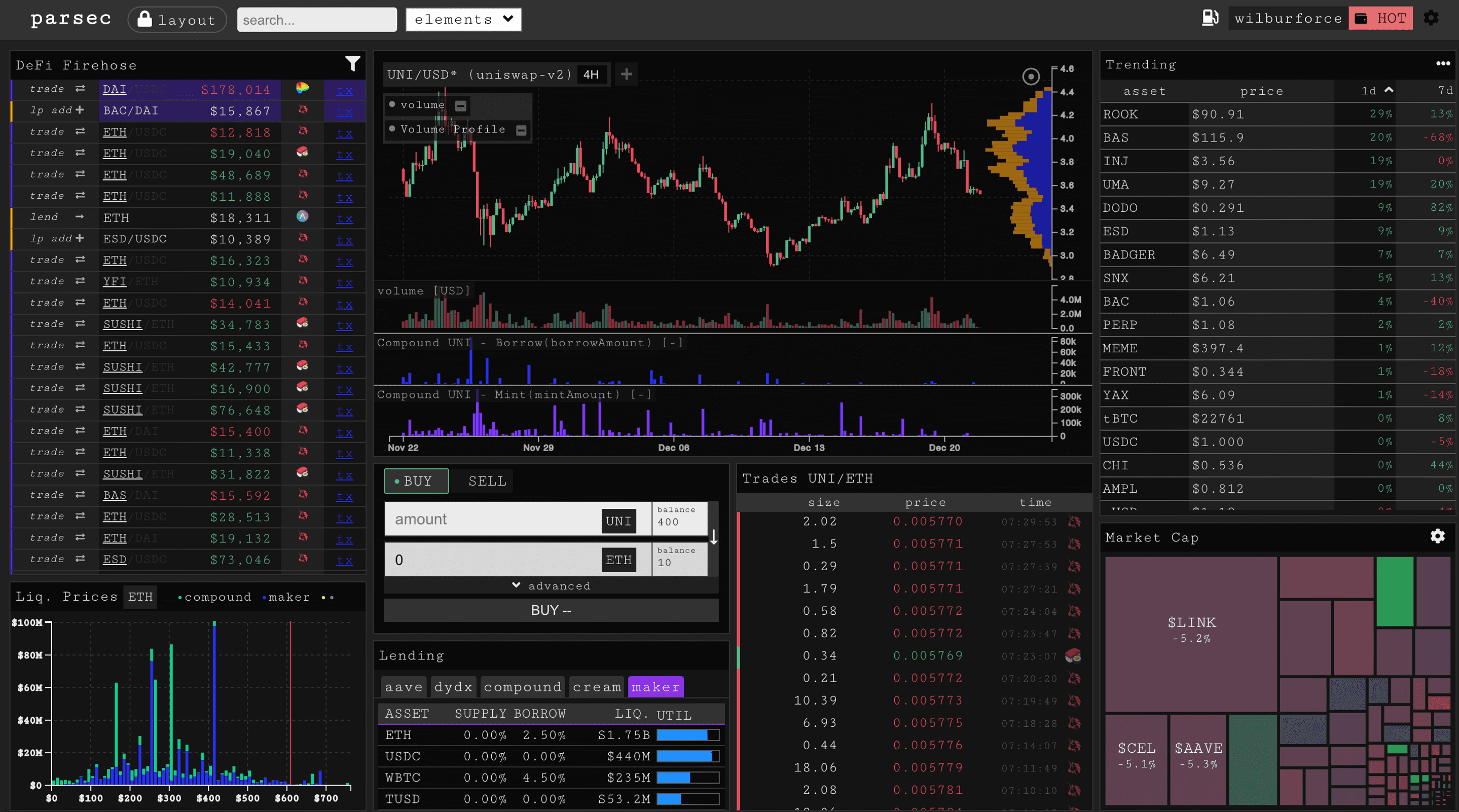1459x812 pixels.
Task: Toggle maker series in Liq. Prices legend
Action: coord(286,597)
